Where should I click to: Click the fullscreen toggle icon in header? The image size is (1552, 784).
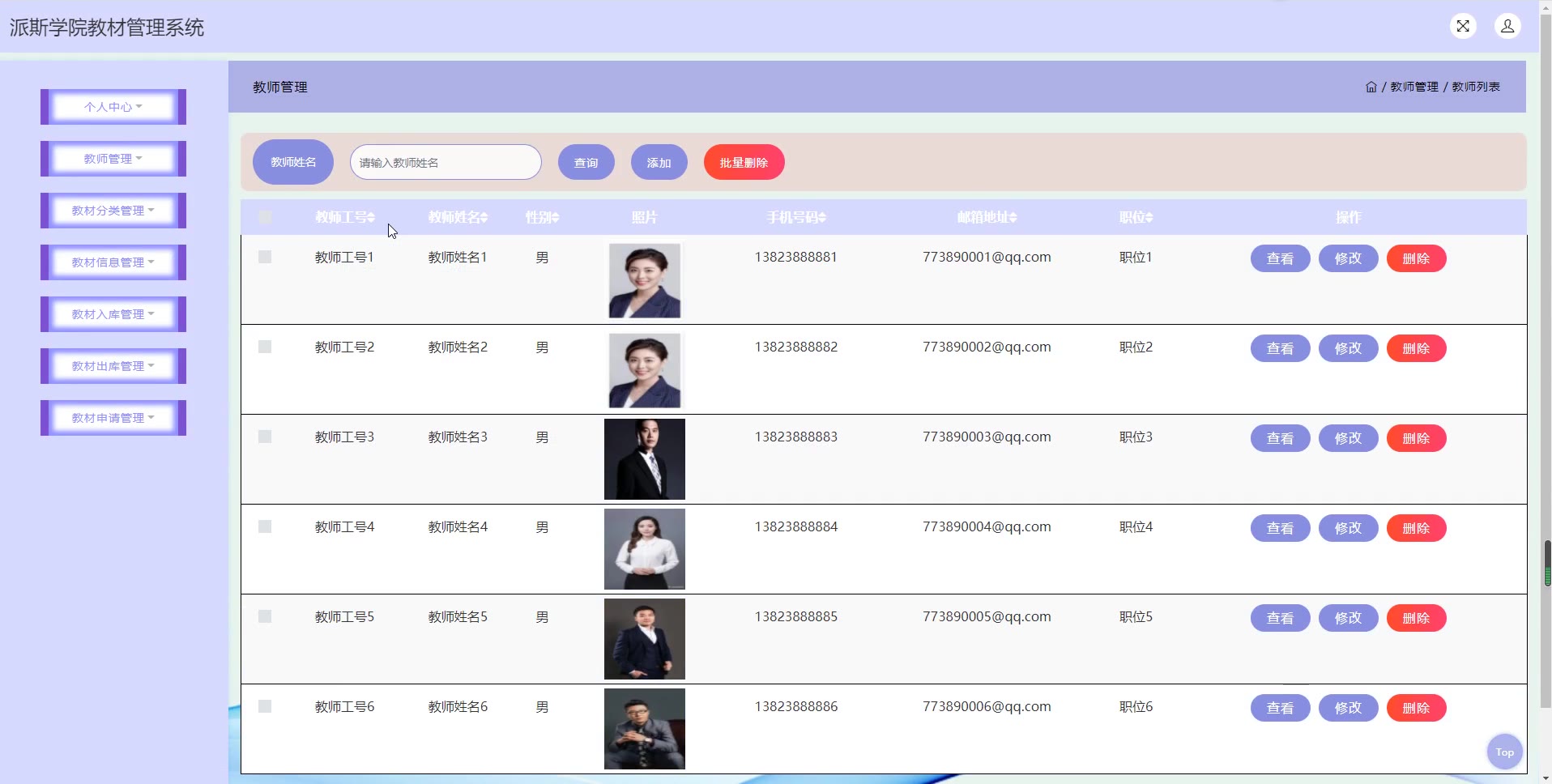1463,26
